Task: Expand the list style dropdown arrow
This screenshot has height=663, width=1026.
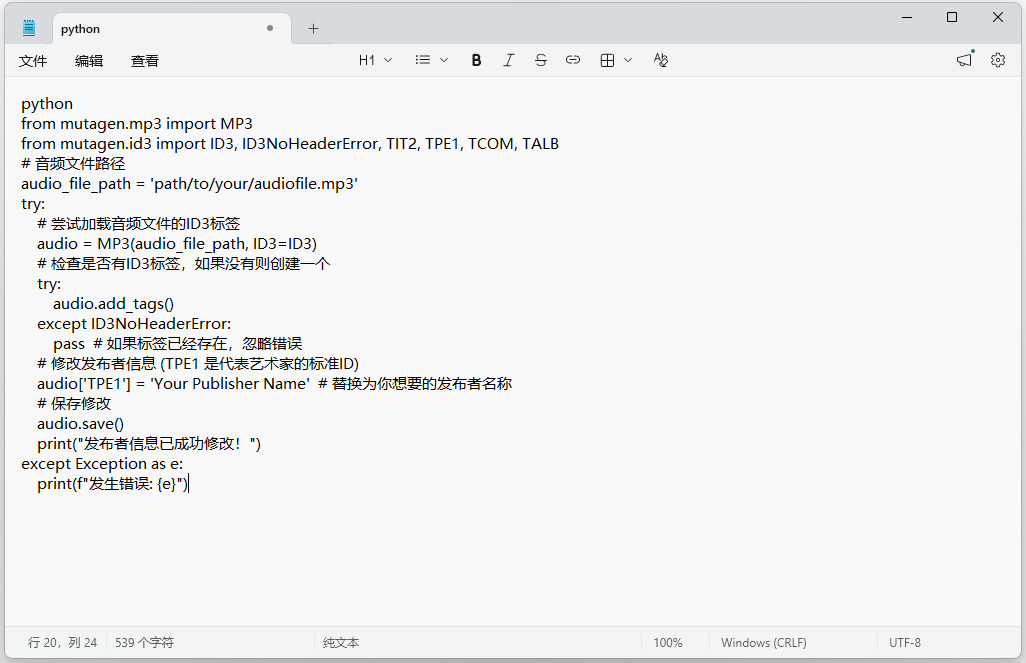Action: coord(444,60)
